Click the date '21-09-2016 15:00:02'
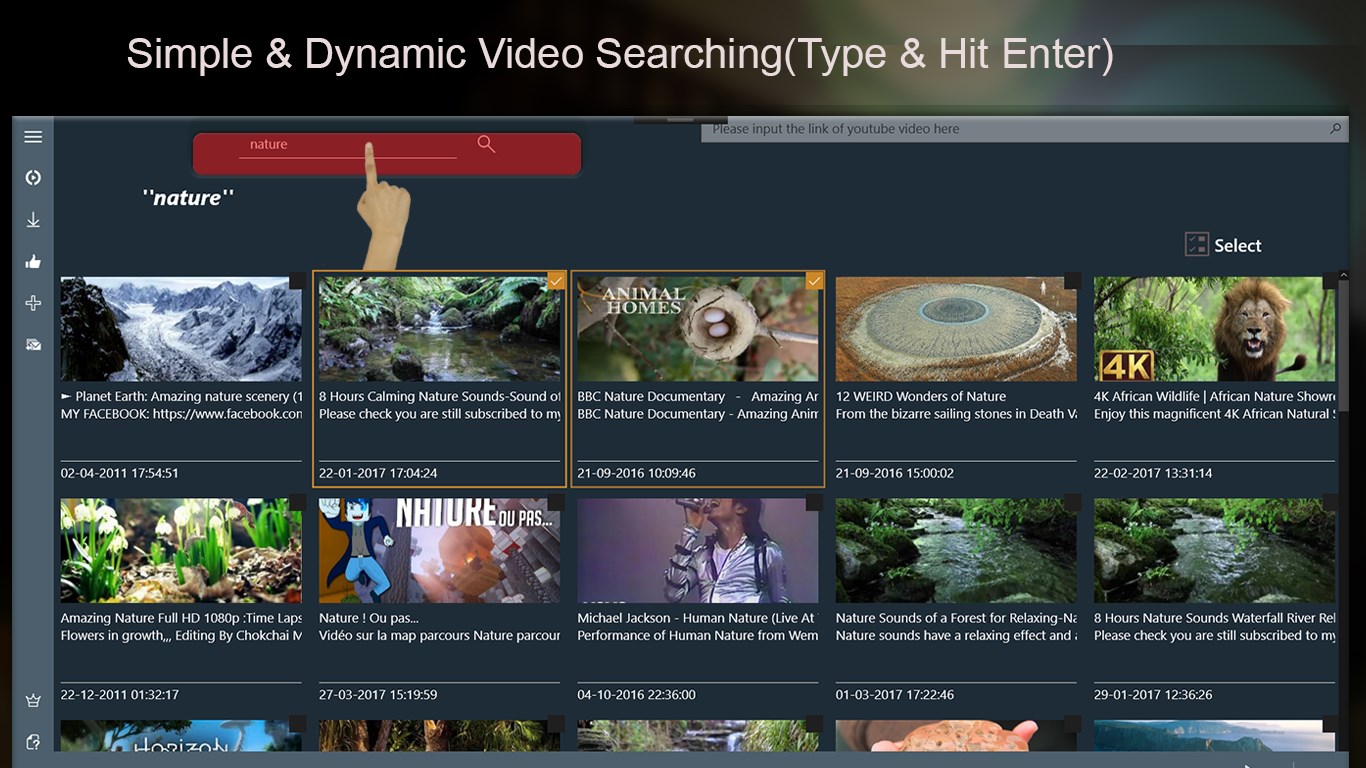 (895, 473)
